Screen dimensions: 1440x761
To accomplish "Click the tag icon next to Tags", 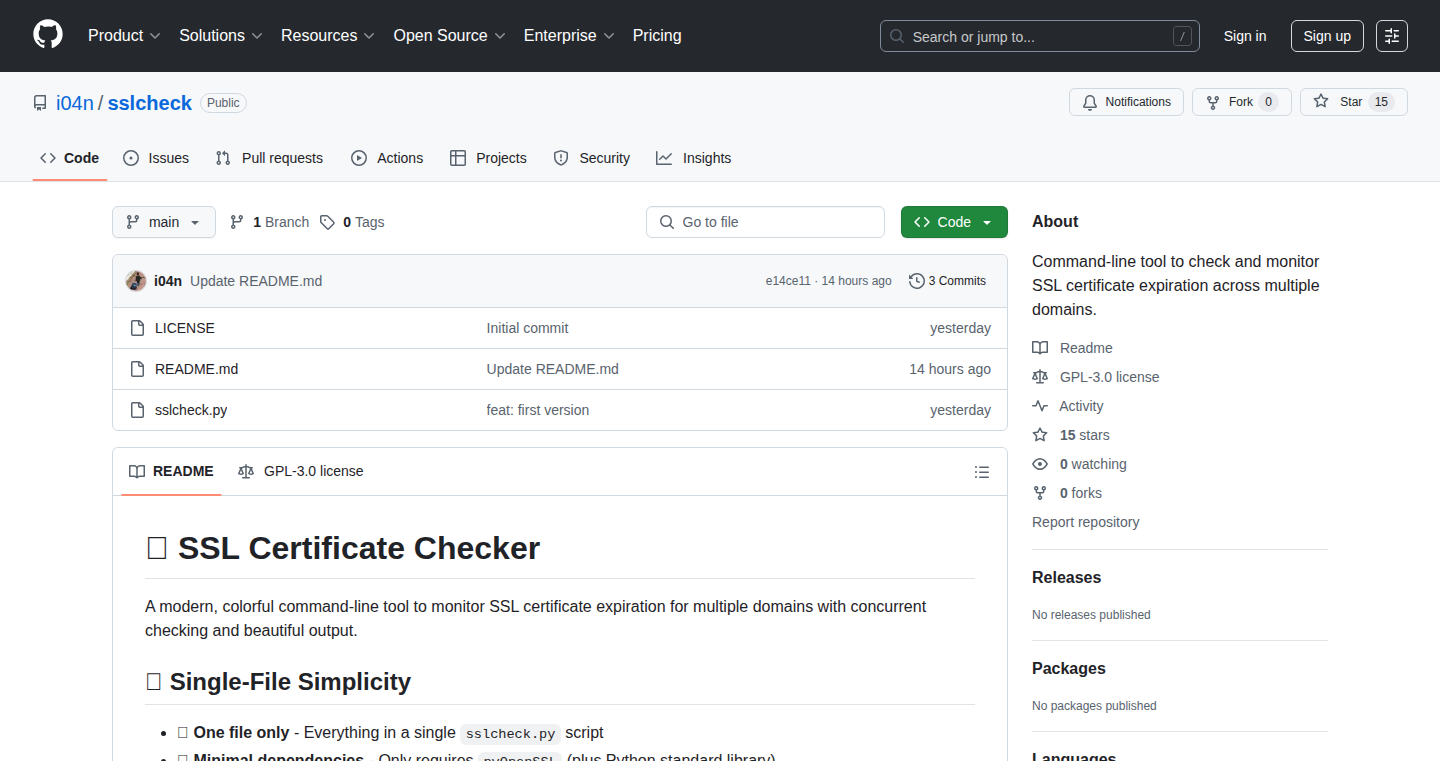I will 327,222.
